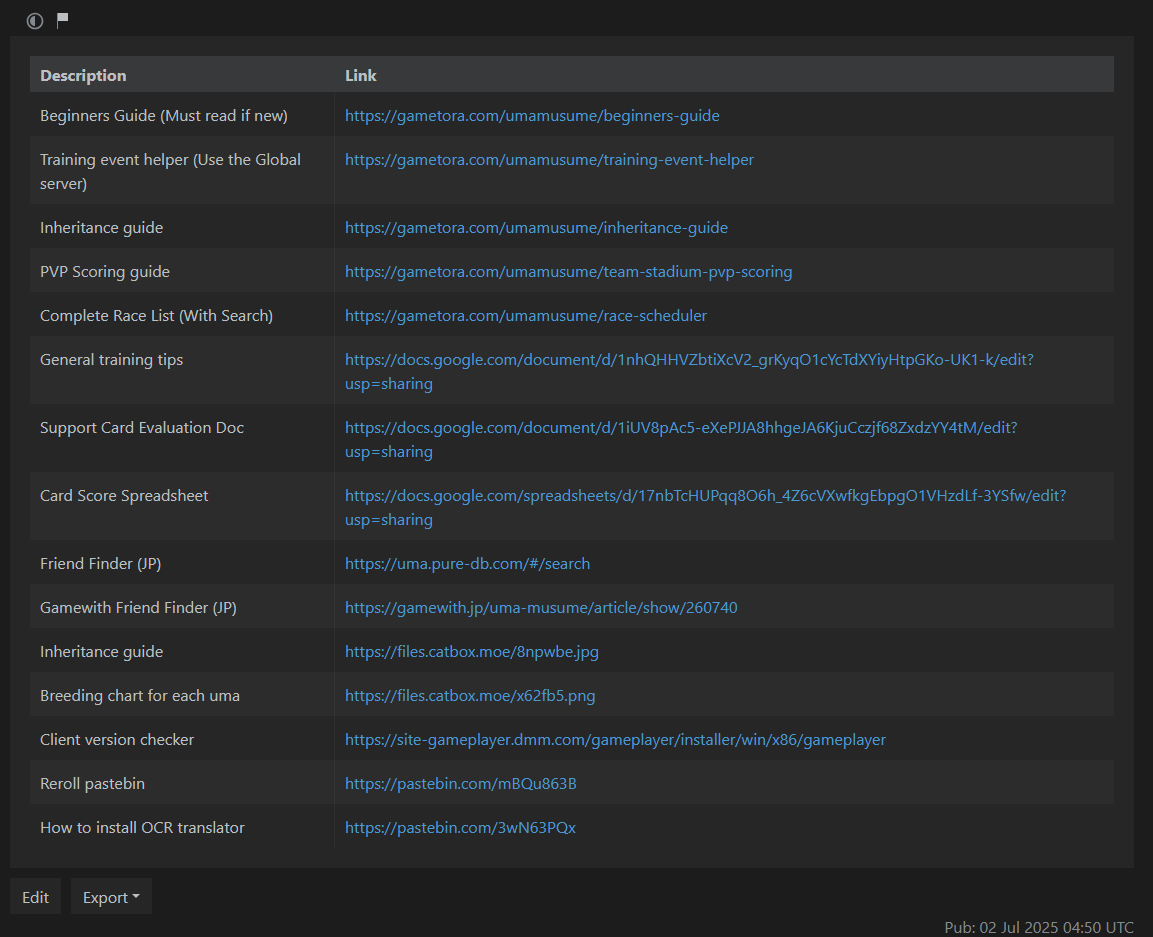Click the Pub: 02 Jul 2025 timestamp
Image resolution: width=1153 pixels, height=937 pixels.
(1038, 927)
